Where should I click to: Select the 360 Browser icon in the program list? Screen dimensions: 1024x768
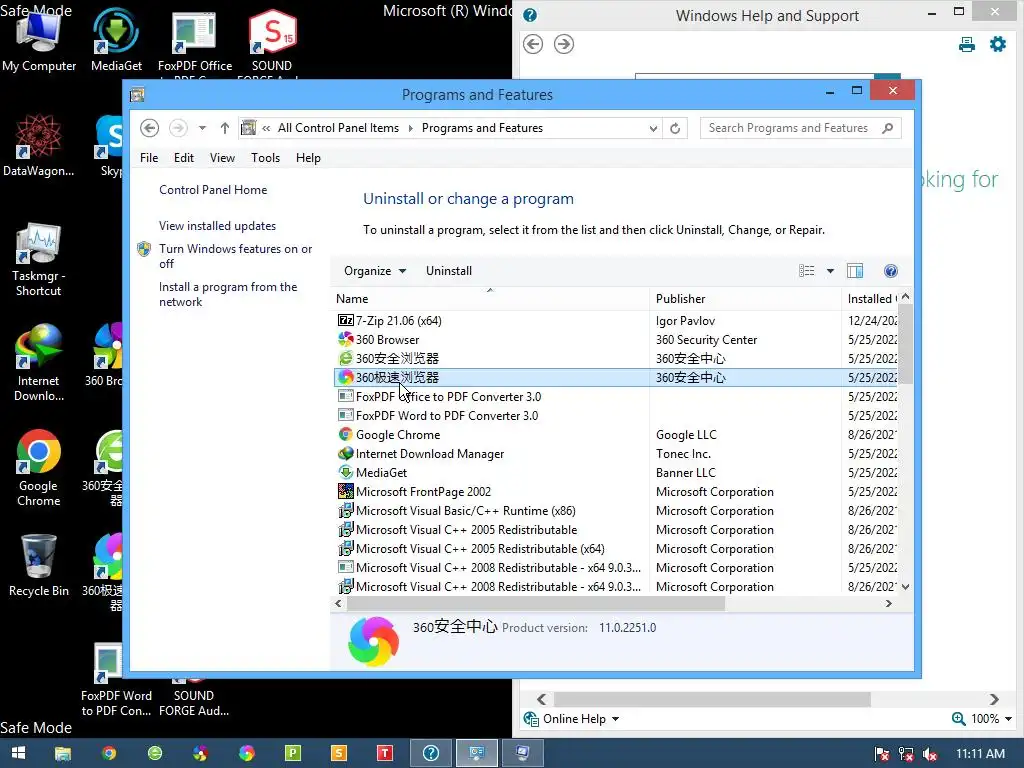point(345,340)
